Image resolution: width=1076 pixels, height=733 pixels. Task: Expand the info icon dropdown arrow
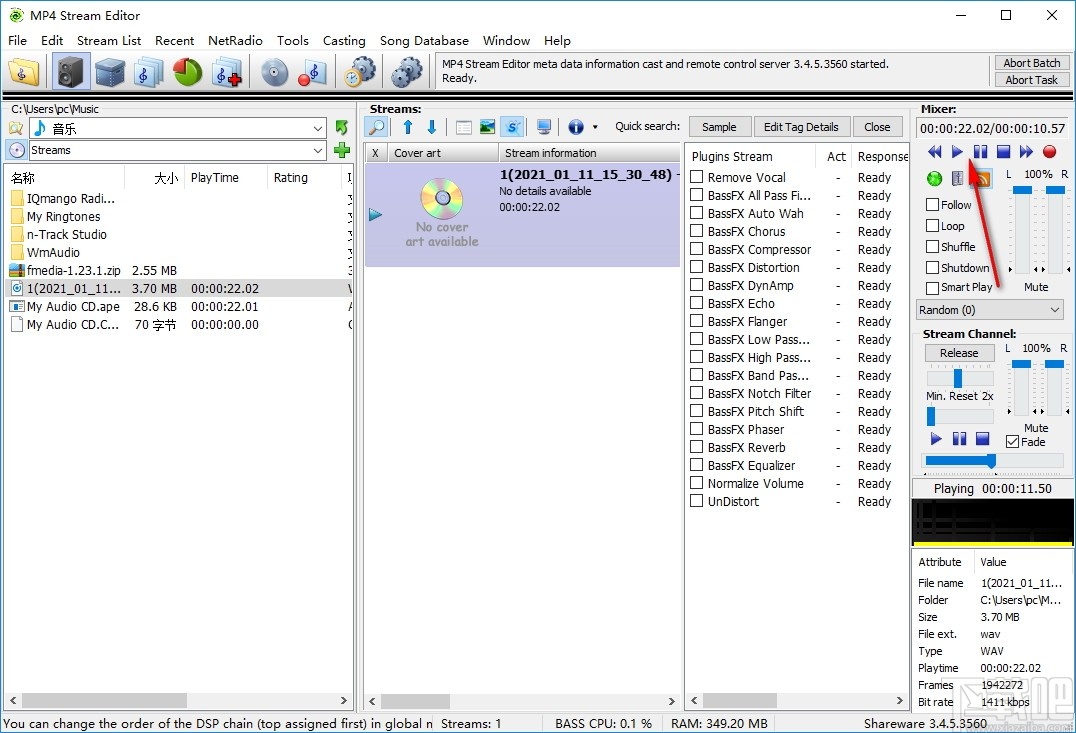pos(595,127)
